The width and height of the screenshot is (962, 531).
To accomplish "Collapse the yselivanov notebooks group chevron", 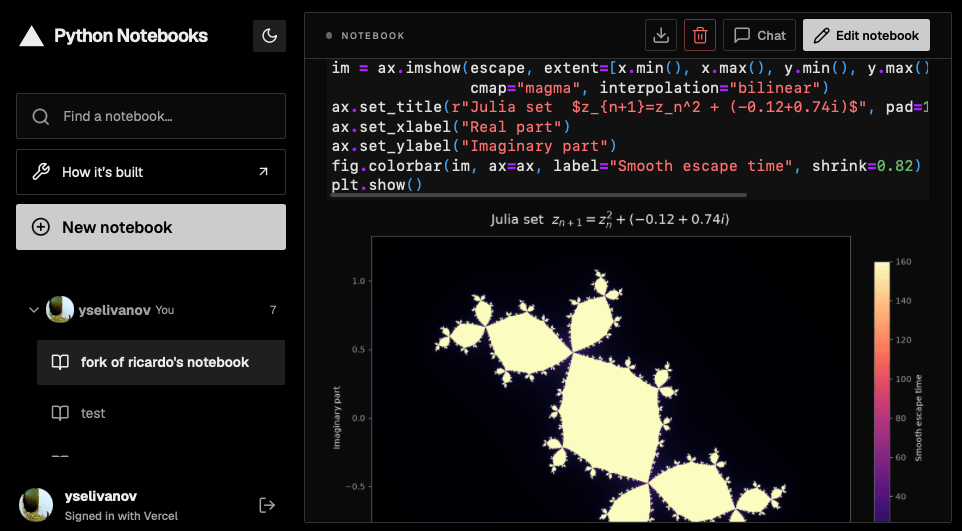I will coord(34,310).
